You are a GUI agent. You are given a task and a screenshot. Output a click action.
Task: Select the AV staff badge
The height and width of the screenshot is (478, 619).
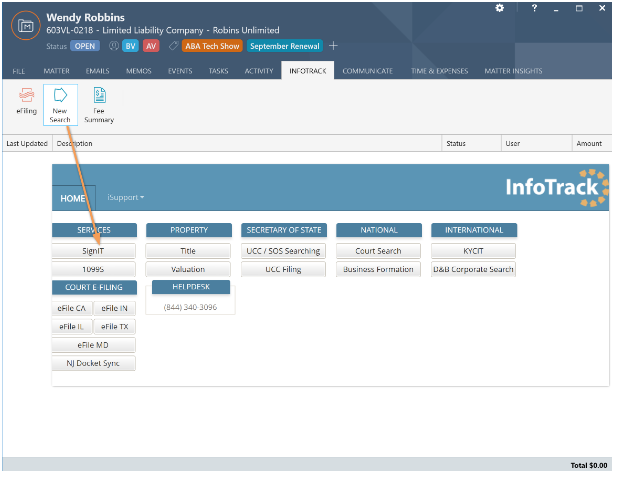(151, 46)
